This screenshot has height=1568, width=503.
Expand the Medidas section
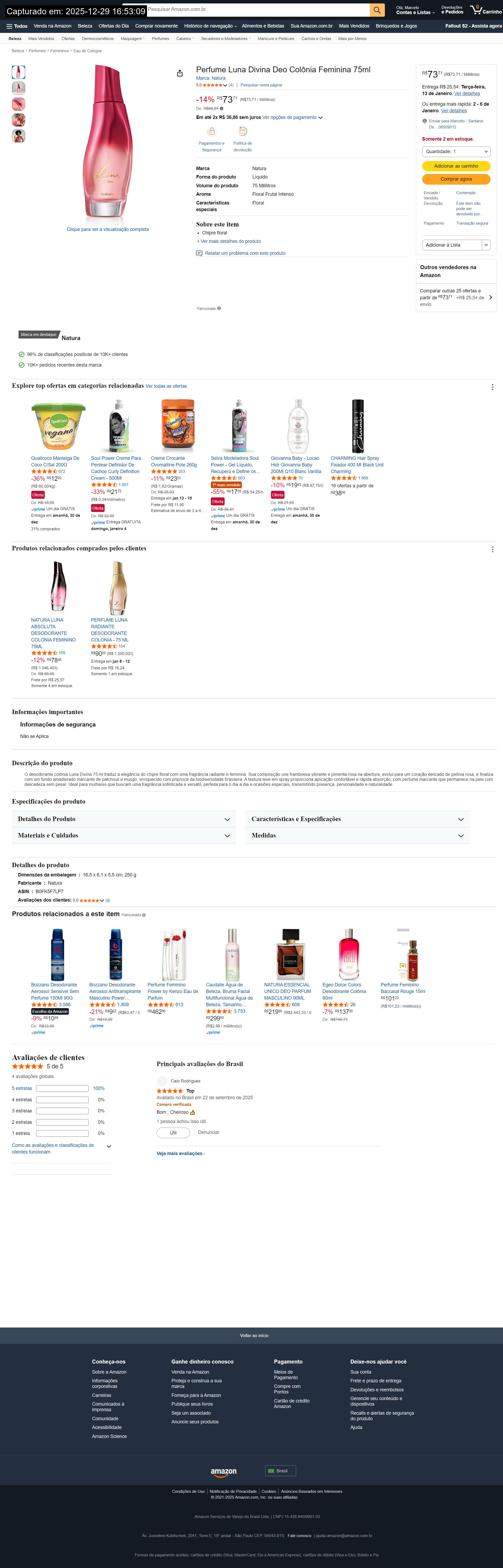(x=358, y=835)
